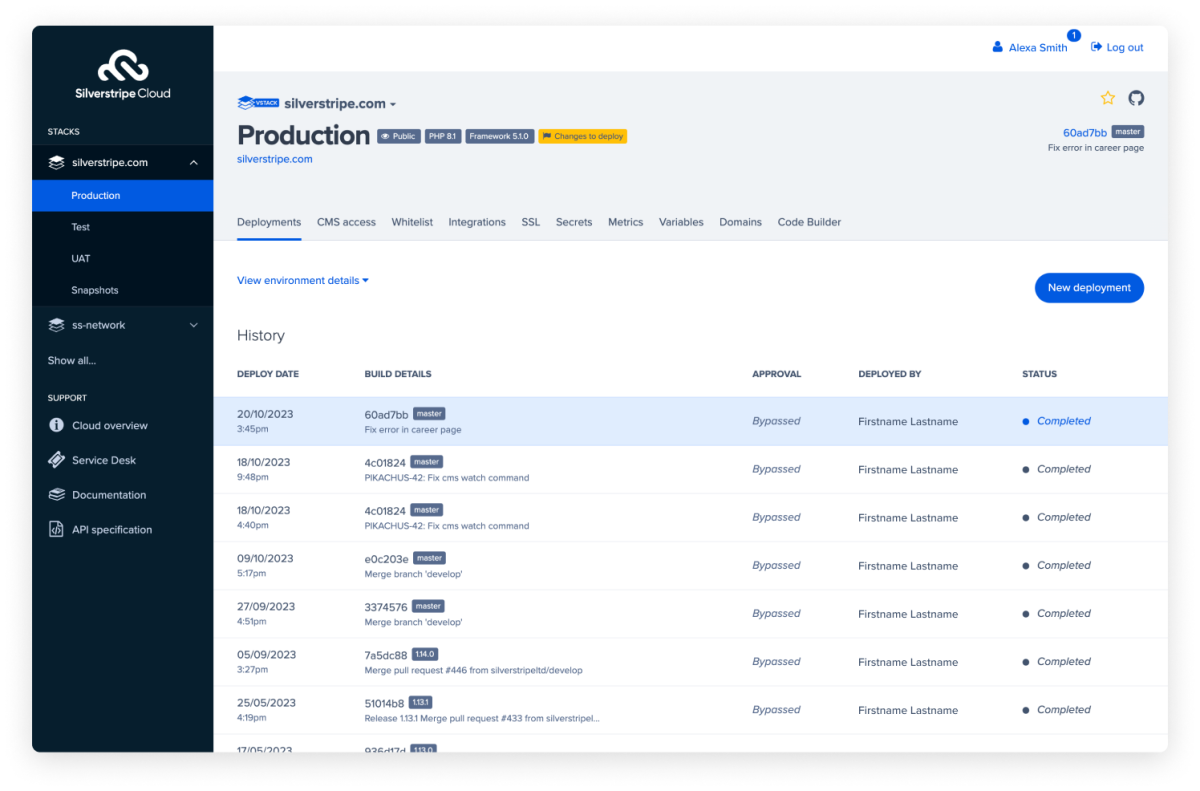This screenshot has height=791, width=1200.
Task: Open Cloud overview in sidebar
Action: point(110,425)
